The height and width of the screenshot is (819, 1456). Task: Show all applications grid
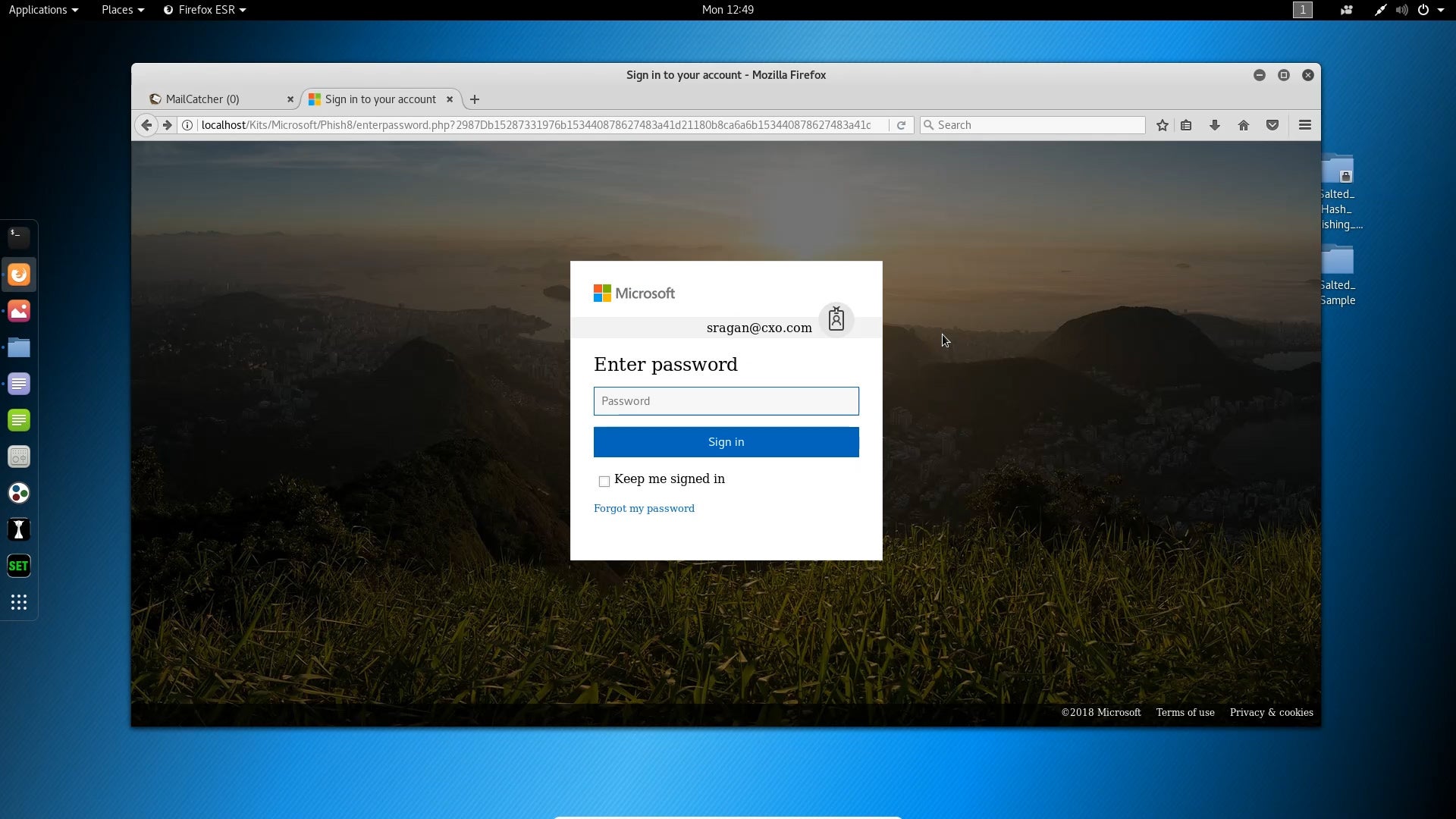[x=19, y=602]
